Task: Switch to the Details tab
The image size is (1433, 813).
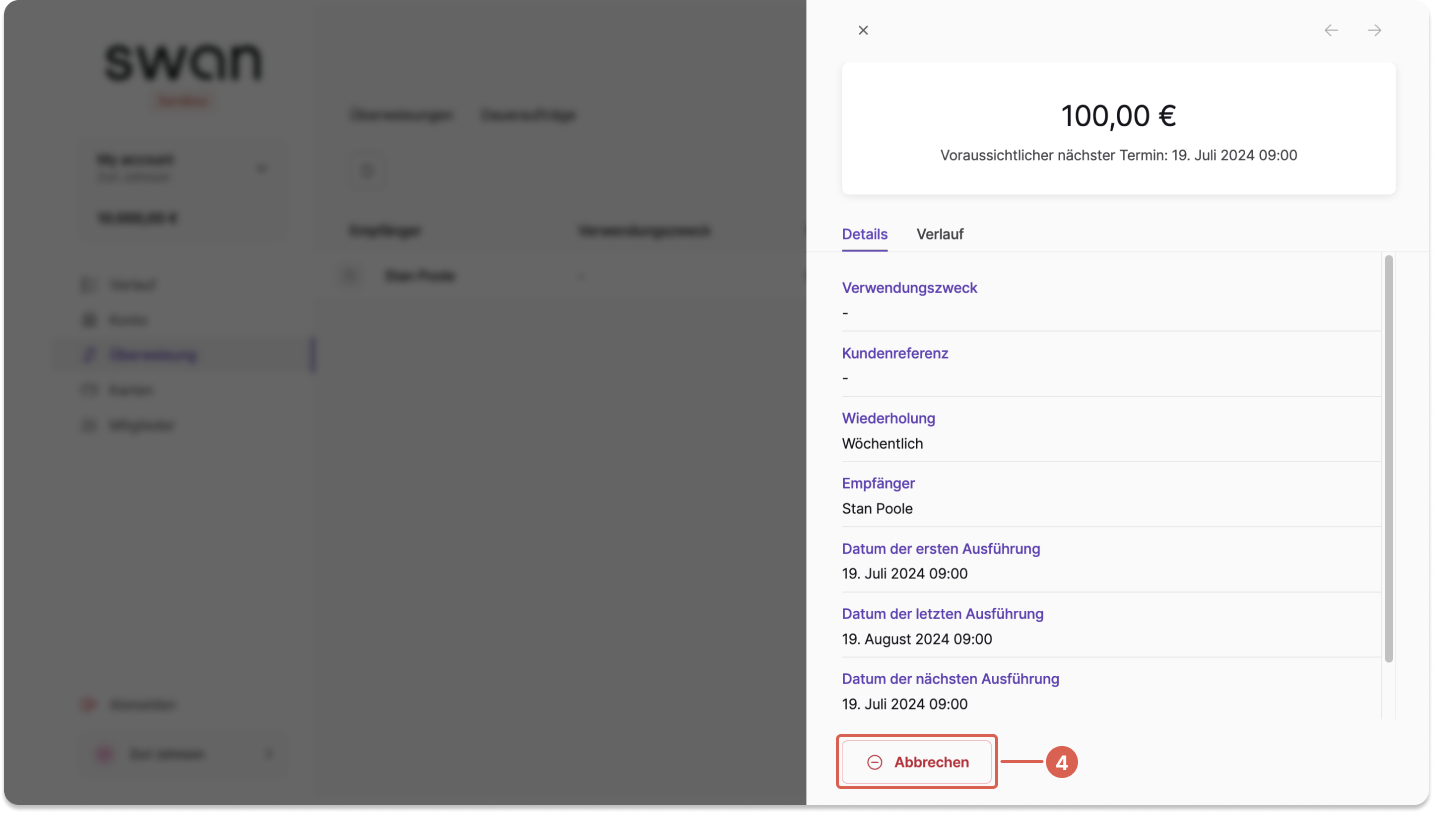Action: point(865,234)
